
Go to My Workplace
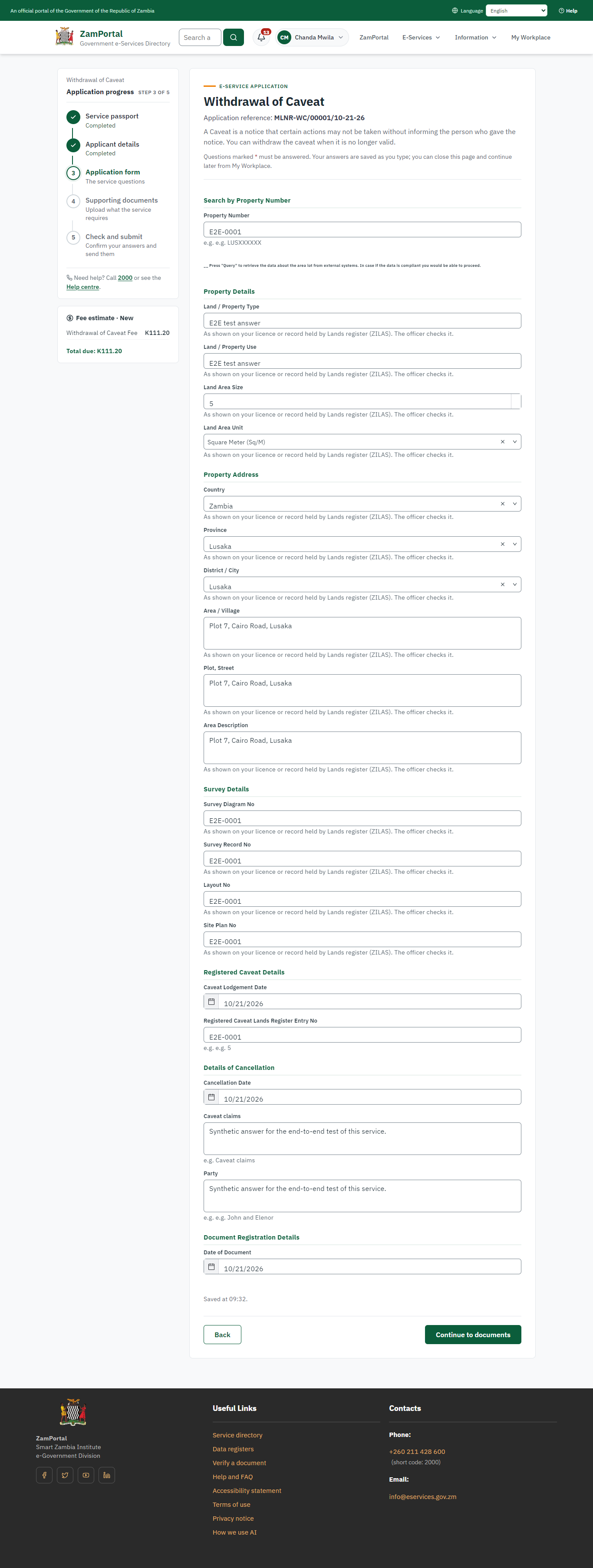[x=530, y=37]
